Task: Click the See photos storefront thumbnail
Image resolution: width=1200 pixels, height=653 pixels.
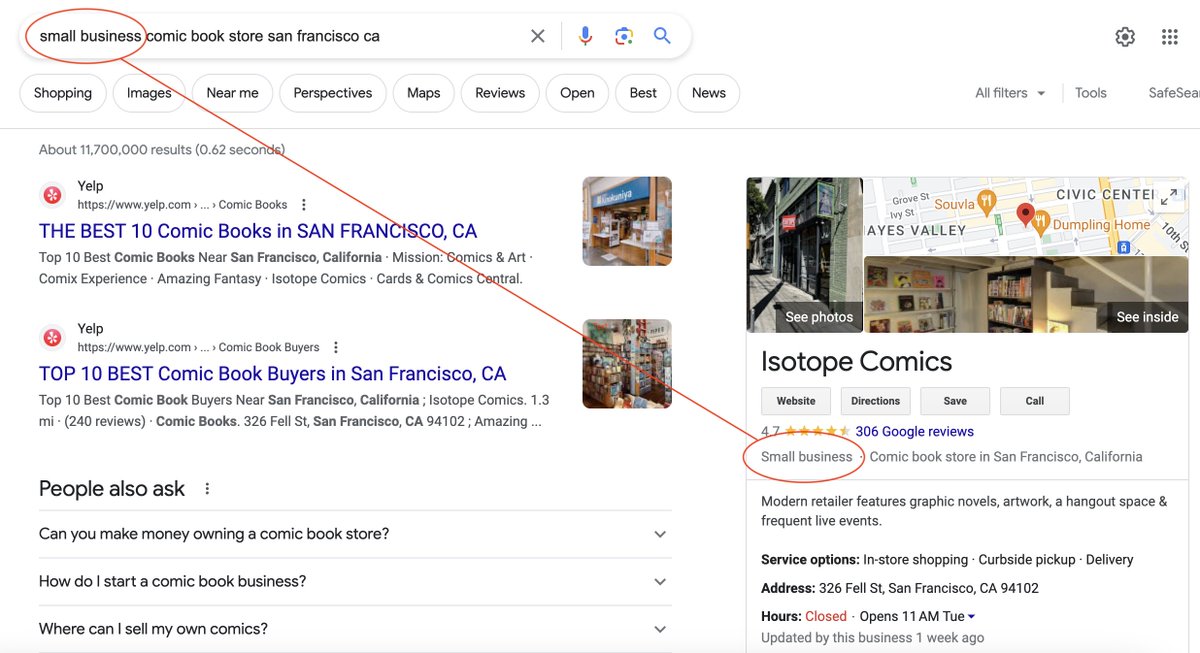Action: click(x=805, y=255)
